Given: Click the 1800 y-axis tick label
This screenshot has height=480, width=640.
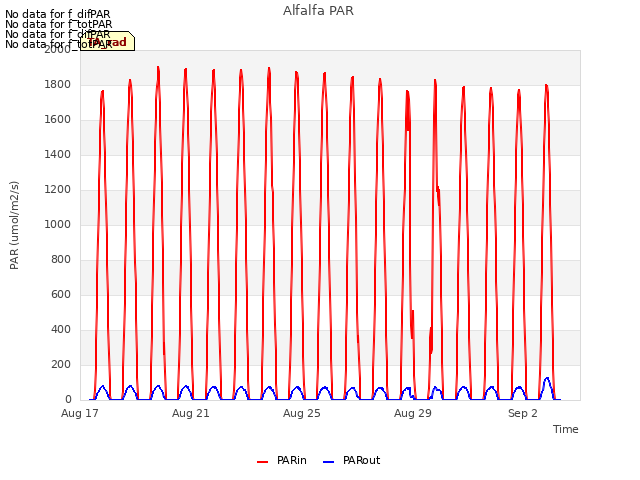Looking at the screenshot, I should tap(58, 84).
